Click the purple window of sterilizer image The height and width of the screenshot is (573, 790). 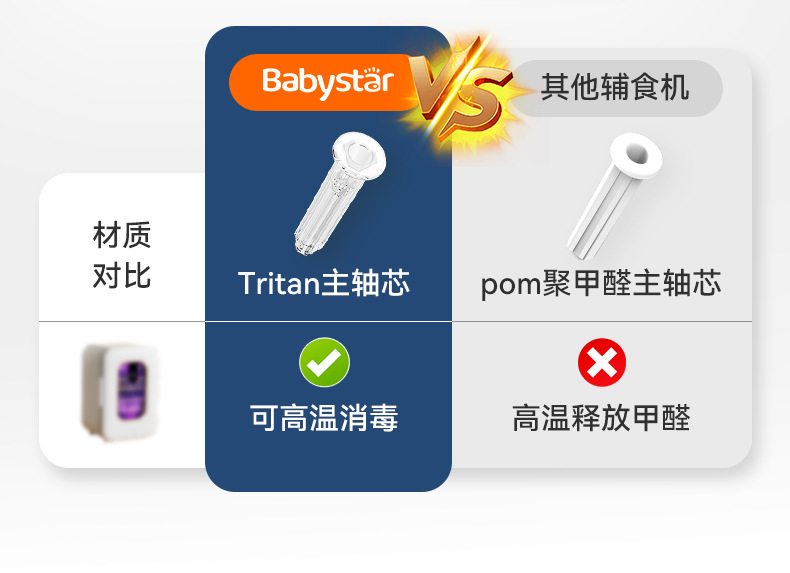132,392
